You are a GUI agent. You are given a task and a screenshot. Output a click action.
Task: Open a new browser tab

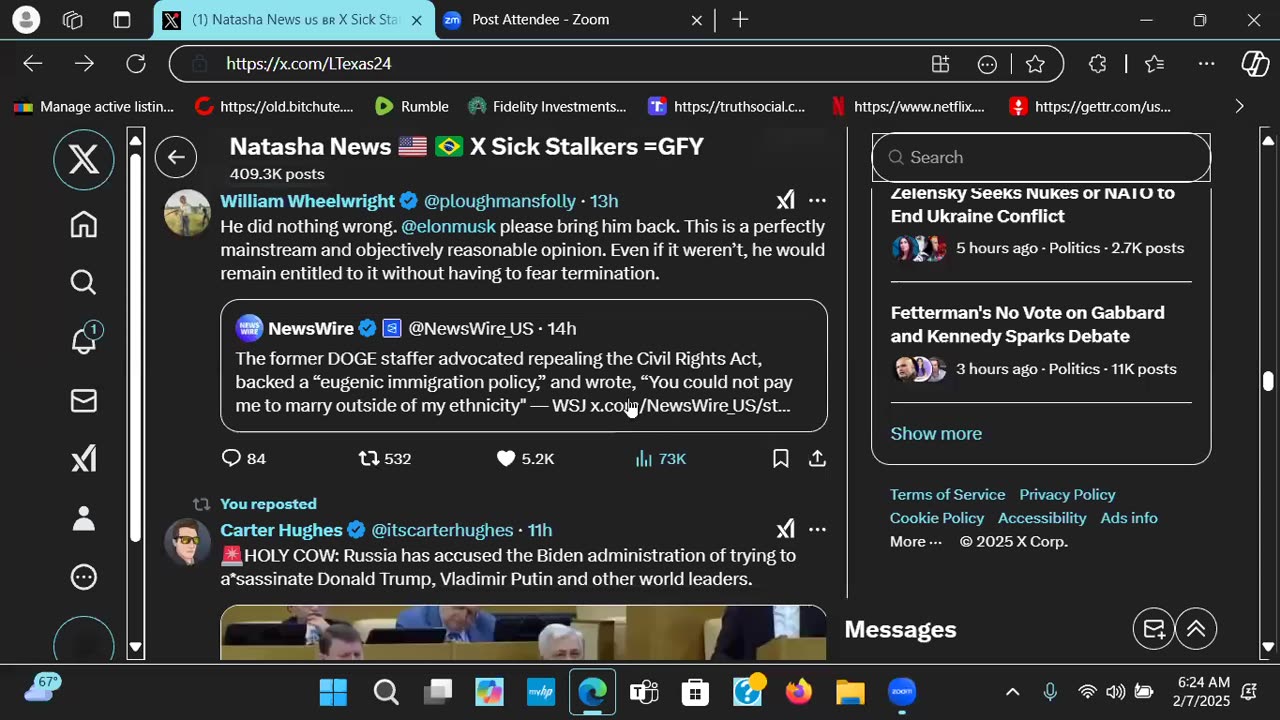tap(740, 20)
